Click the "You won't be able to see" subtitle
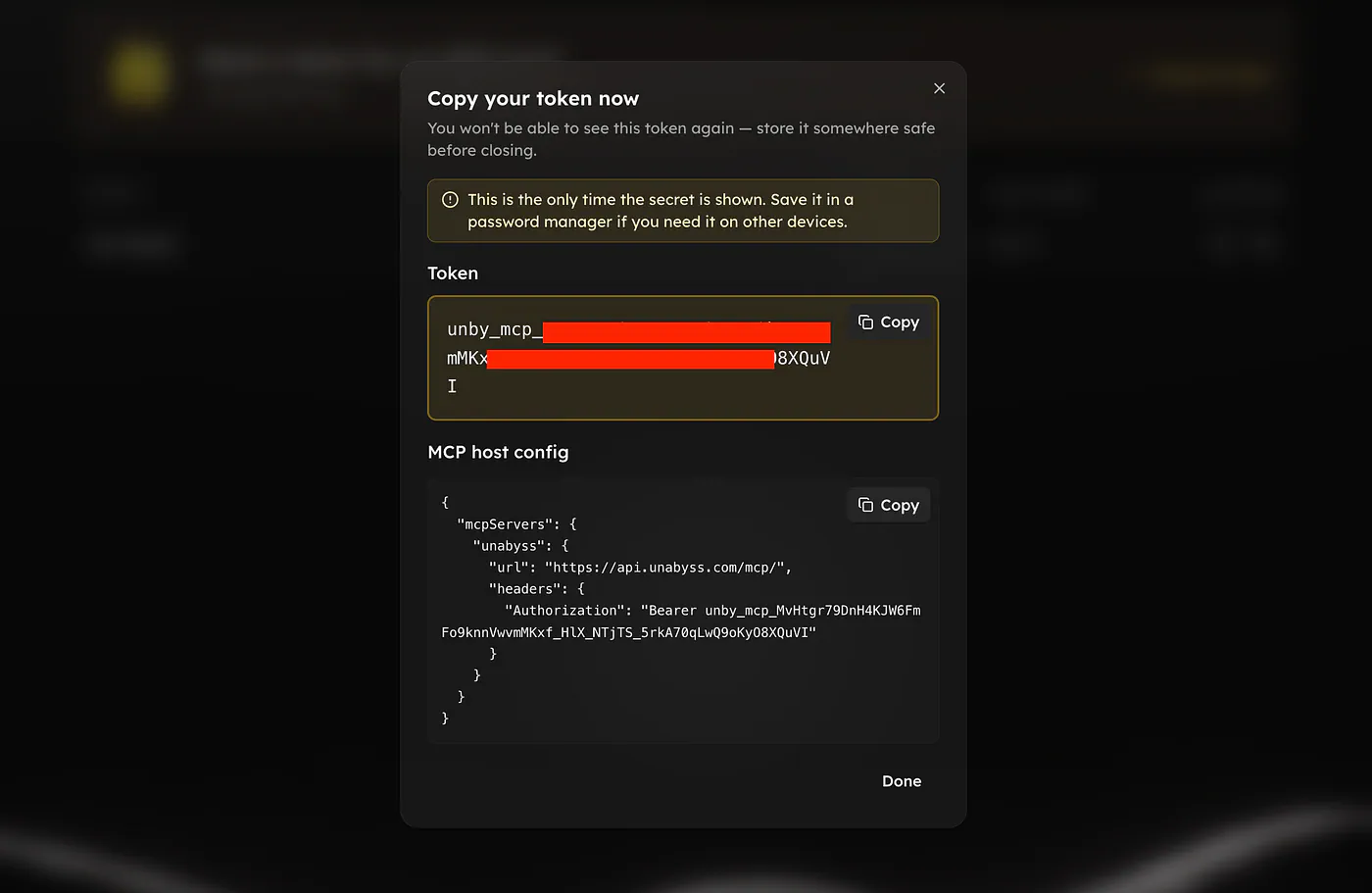 pyautogui.click(x=681, y=139)
